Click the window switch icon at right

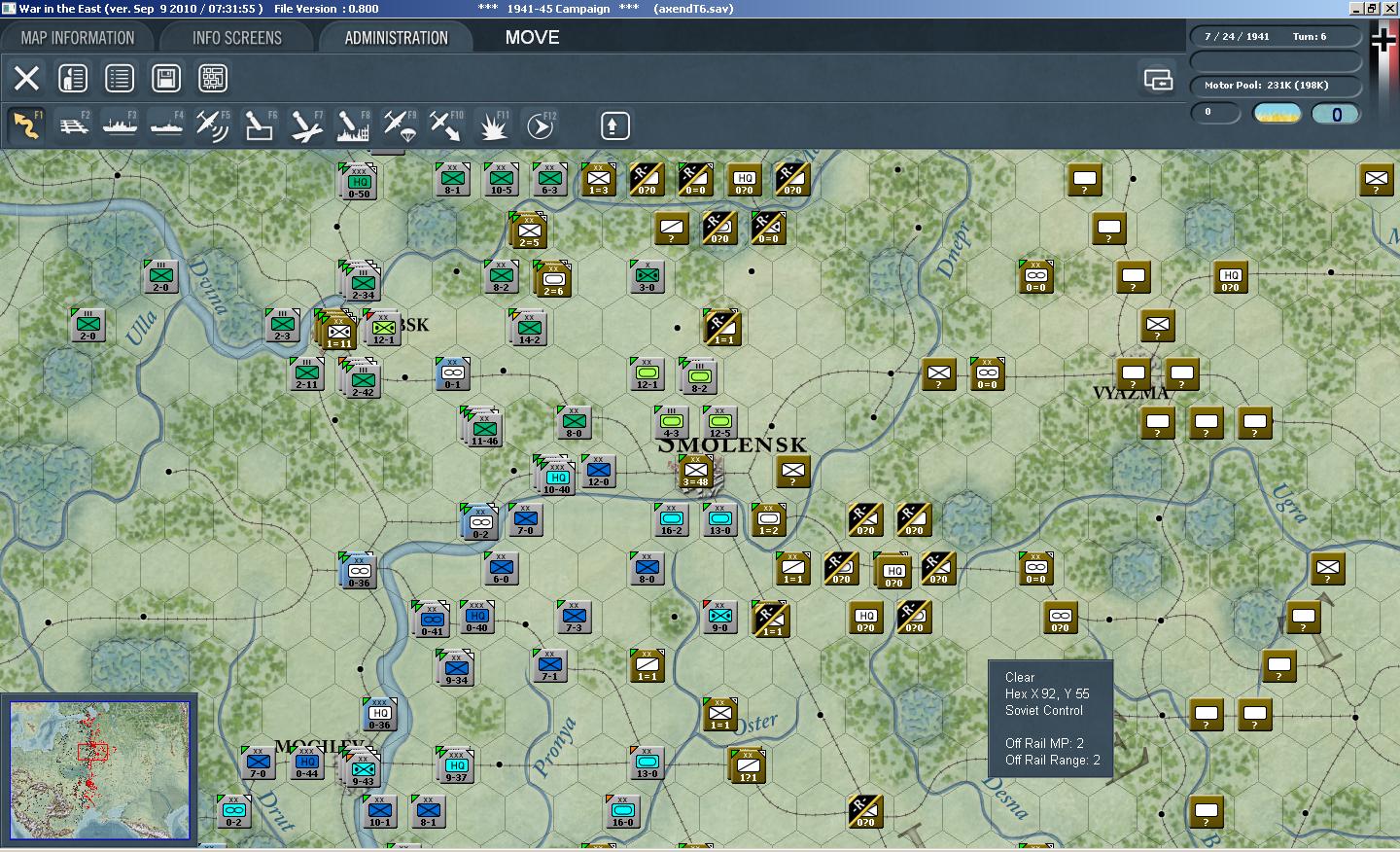[1159, 79]
